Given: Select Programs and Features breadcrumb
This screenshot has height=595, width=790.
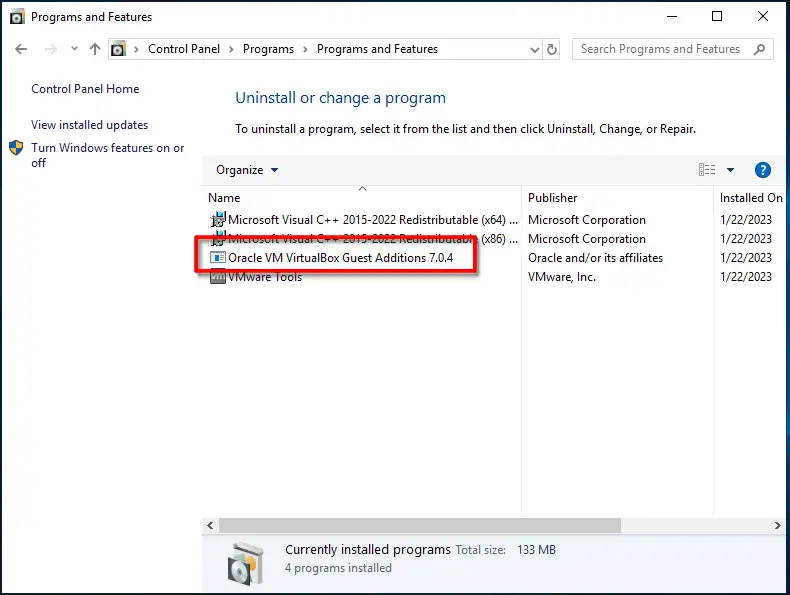Looking at the screenshot, I should (x=377, y=49).
